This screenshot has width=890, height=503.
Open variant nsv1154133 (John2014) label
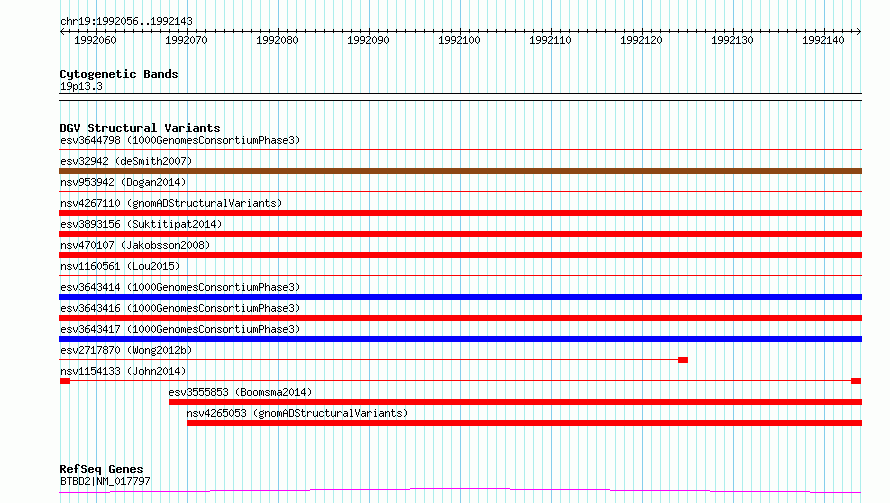[123, 371]
